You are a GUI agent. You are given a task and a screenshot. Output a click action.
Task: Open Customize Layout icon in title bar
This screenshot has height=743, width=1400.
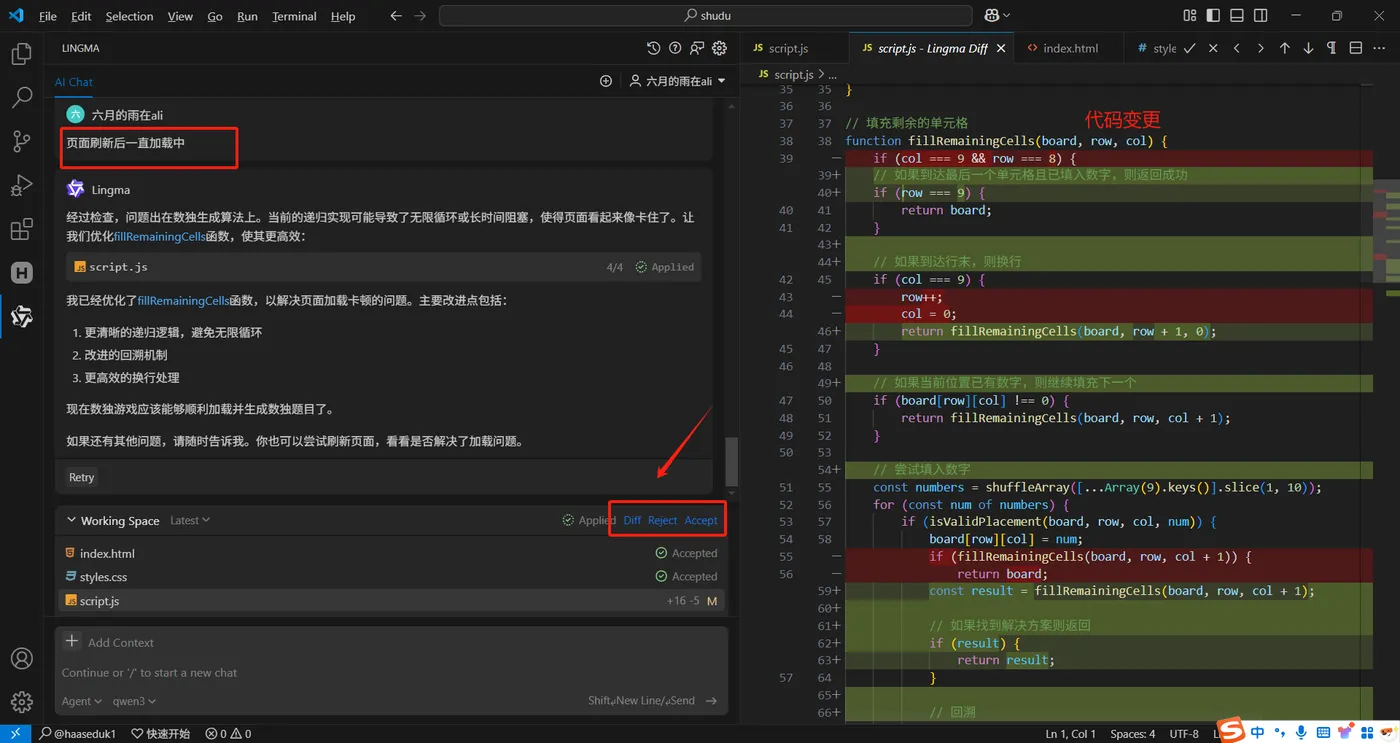[1189, 16]
